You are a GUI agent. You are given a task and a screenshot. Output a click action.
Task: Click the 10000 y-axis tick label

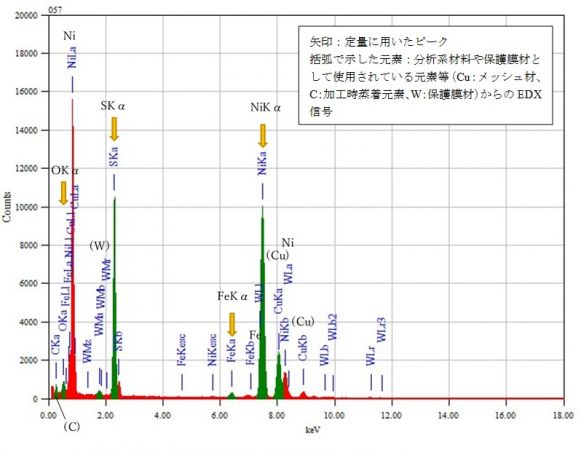[26, 207]
